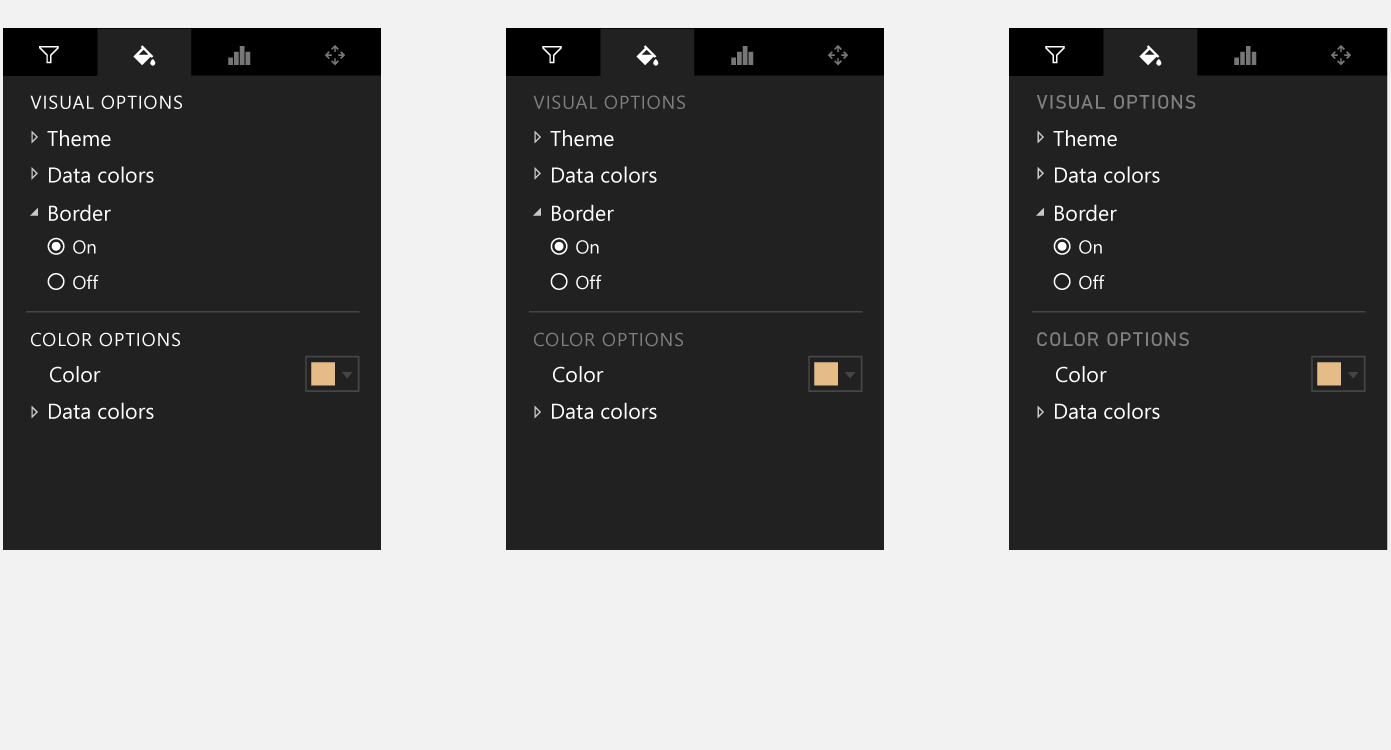Click the tan color swatch in the left panel
Viewport: 1391px width, 750px height.
323,374
